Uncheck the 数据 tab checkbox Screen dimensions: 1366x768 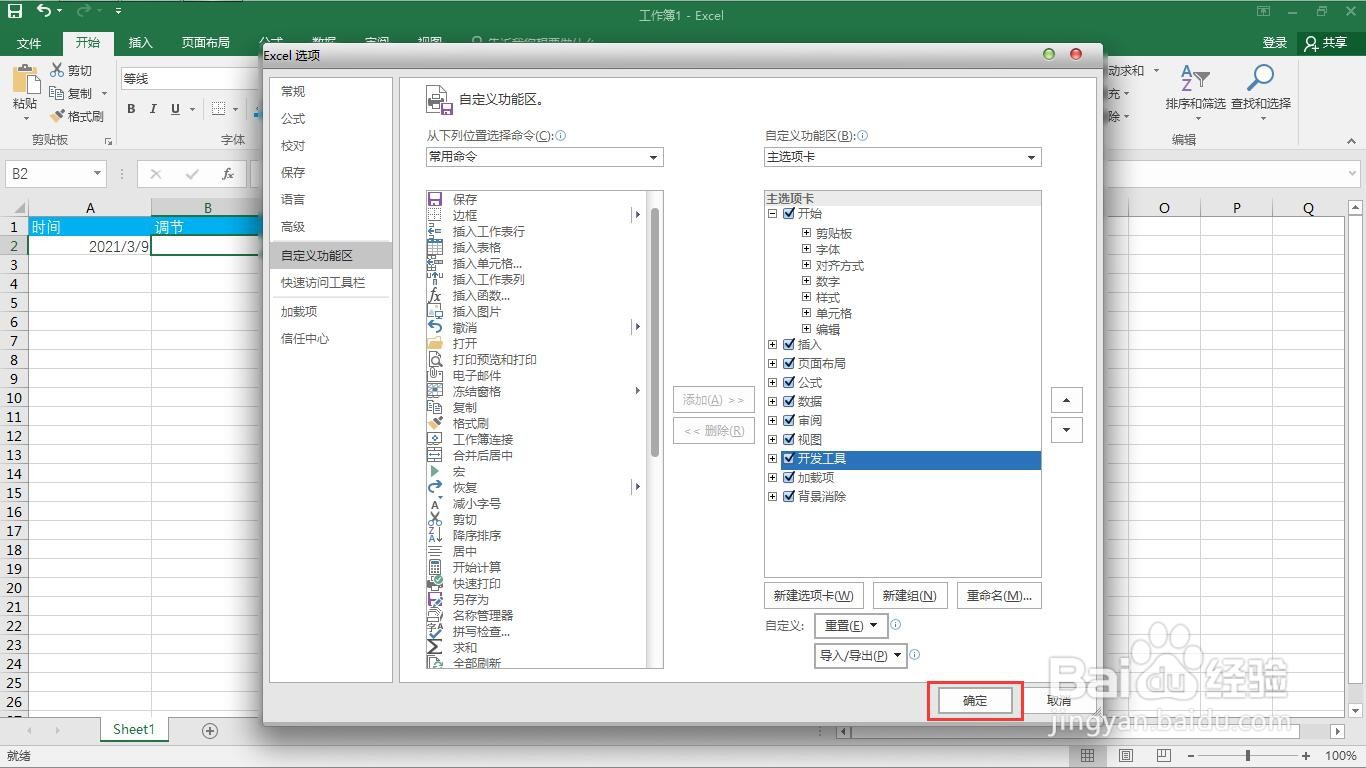point(789,401)
